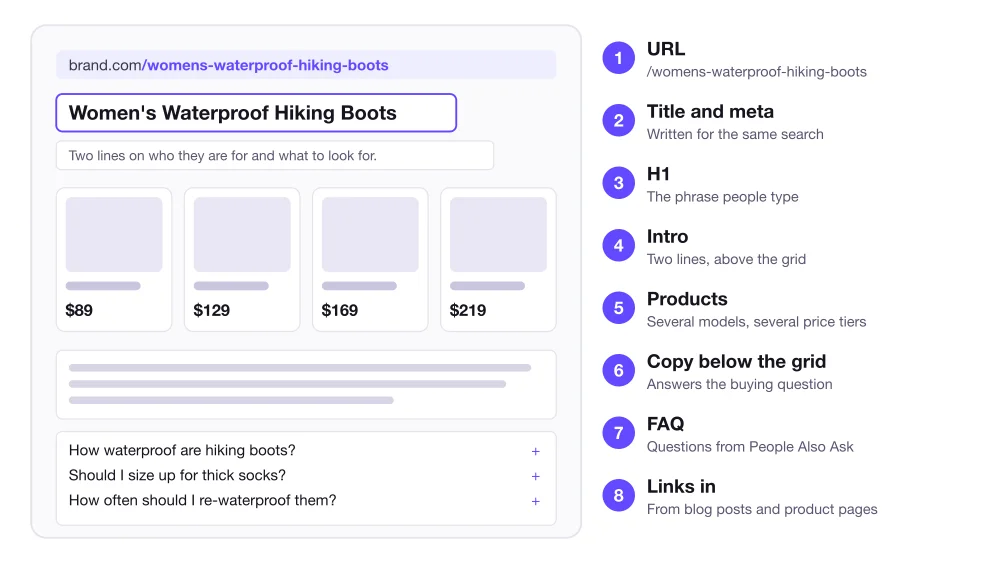Click the gray URL path text under 'URL'
This screenshot has width=1000, height=563.
click(x=756, y=72)
